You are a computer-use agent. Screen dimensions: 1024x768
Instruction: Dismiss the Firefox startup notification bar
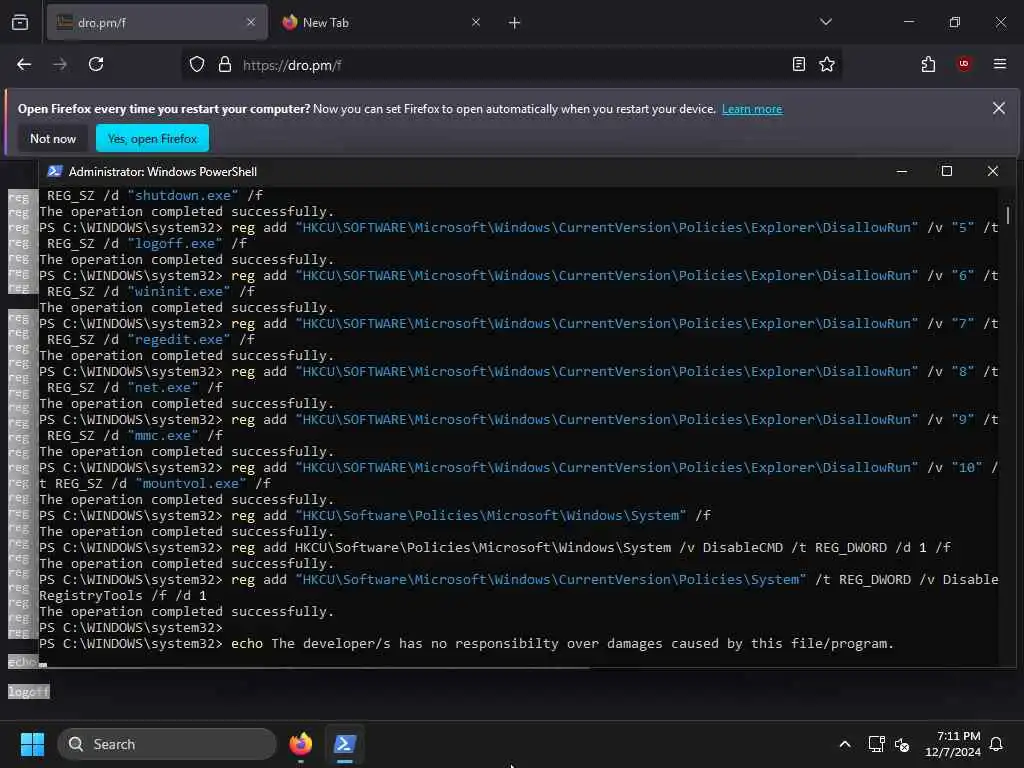[999, 108]
